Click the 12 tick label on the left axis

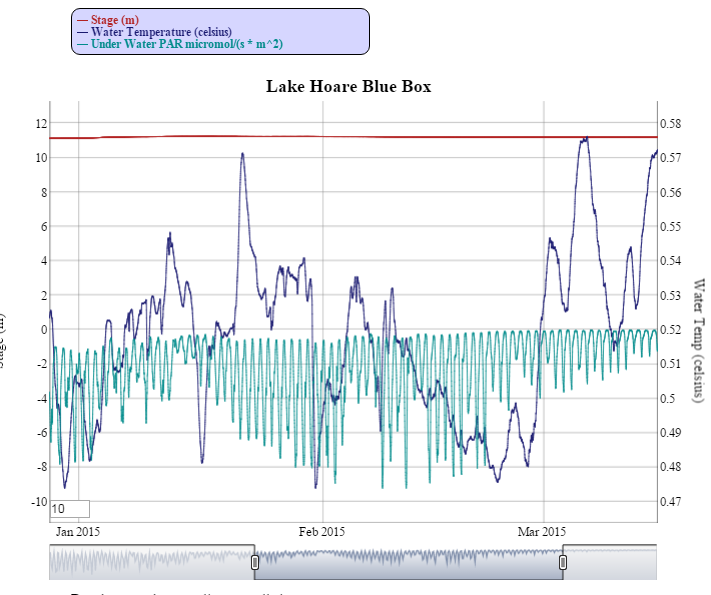(41, 123)
